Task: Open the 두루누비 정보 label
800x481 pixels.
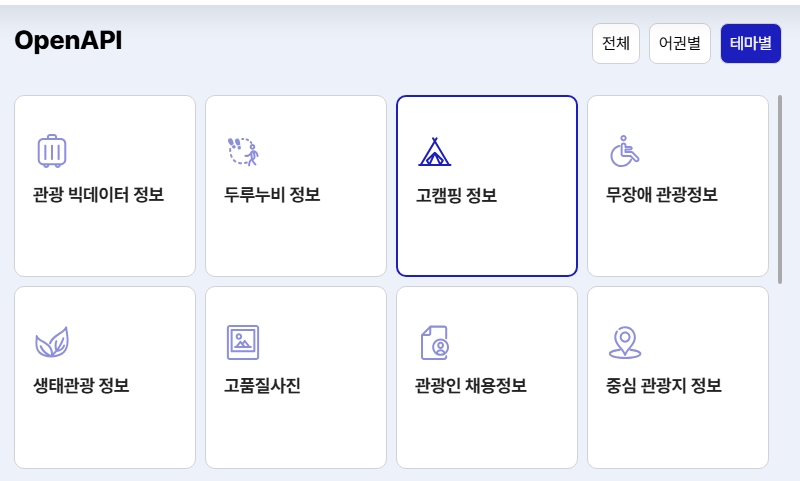Action: point(272,194)
